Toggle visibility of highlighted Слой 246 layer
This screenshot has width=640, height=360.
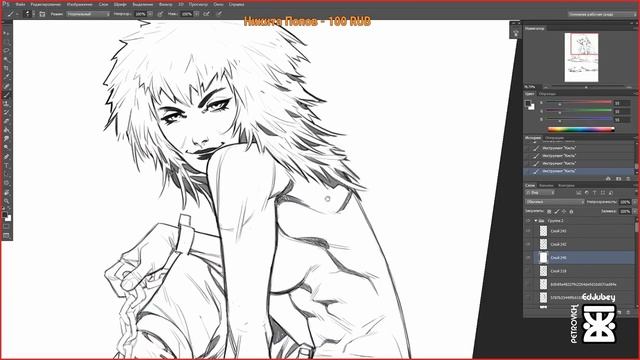click(x=528, y=258)
